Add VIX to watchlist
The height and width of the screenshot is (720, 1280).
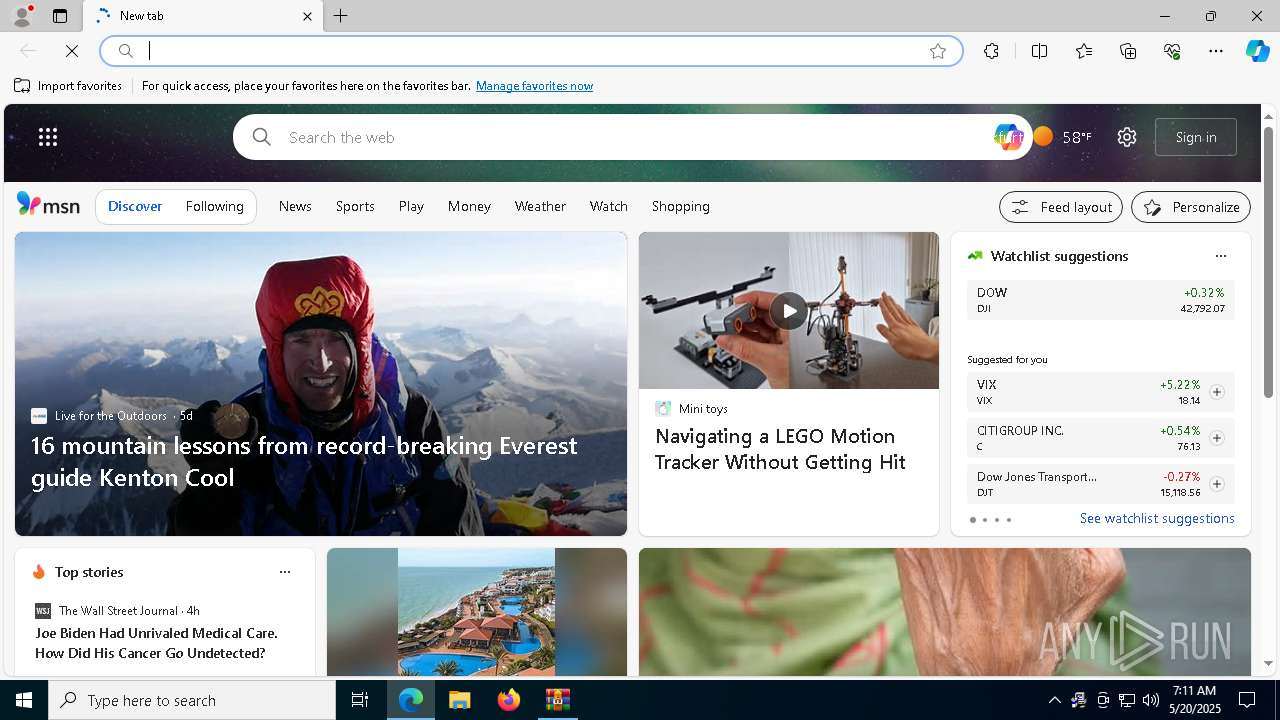1216,392
